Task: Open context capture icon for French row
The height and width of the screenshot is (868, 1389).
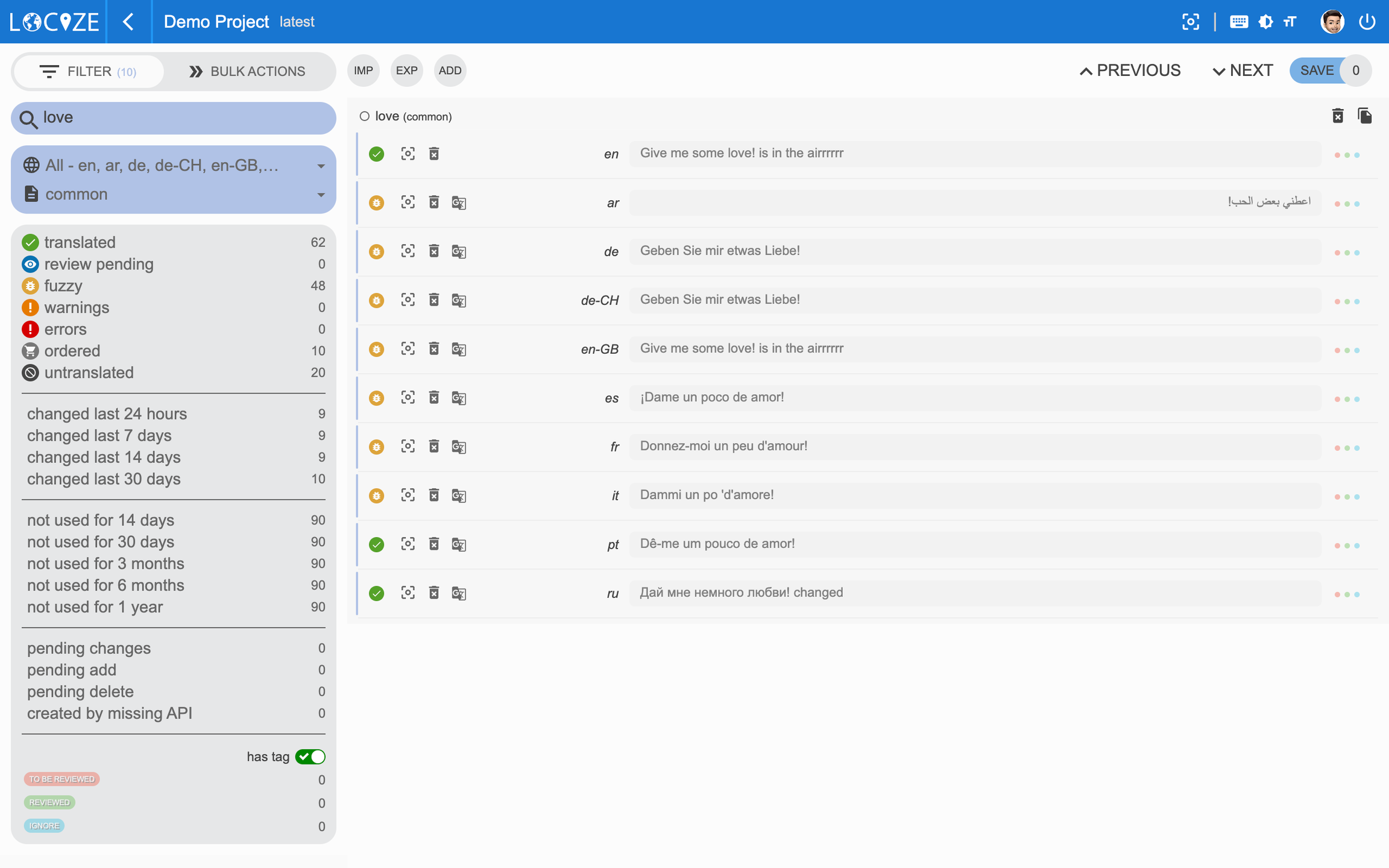Action: (x=408, y=446)
